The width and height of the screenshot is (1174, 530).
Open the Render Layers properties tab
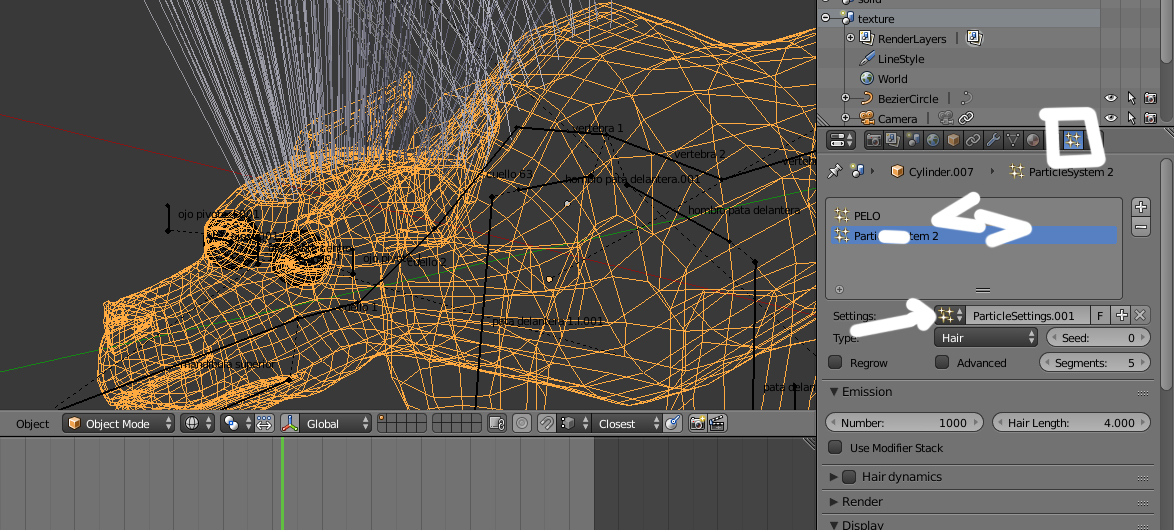click(893, 139)
